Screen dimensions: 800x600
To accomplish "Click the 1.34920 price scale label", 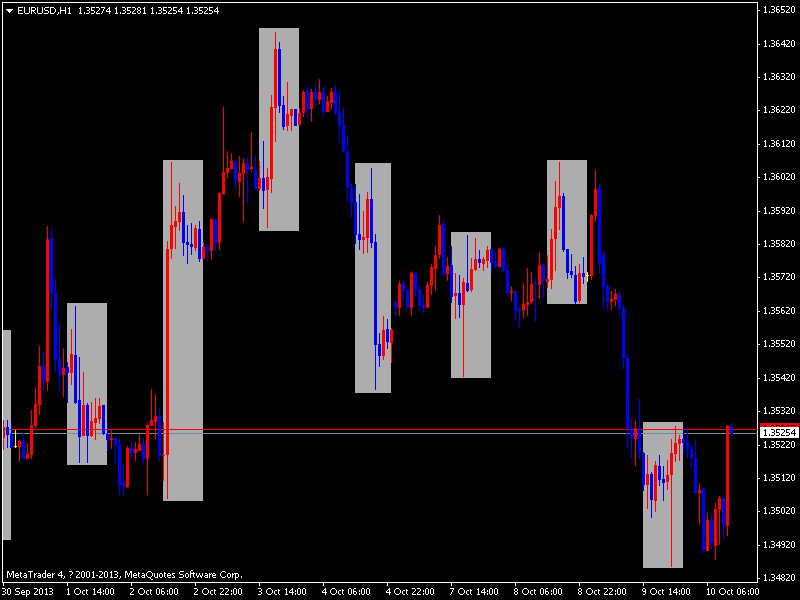I will (779, 545).
